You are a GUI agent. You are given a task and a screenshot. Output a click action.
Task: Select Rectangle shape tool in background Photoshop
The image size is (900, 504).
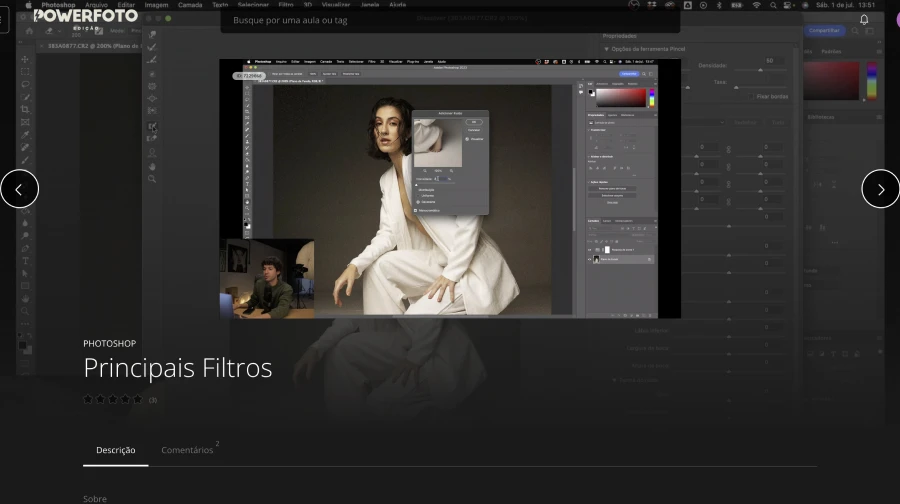pos(25,286)
